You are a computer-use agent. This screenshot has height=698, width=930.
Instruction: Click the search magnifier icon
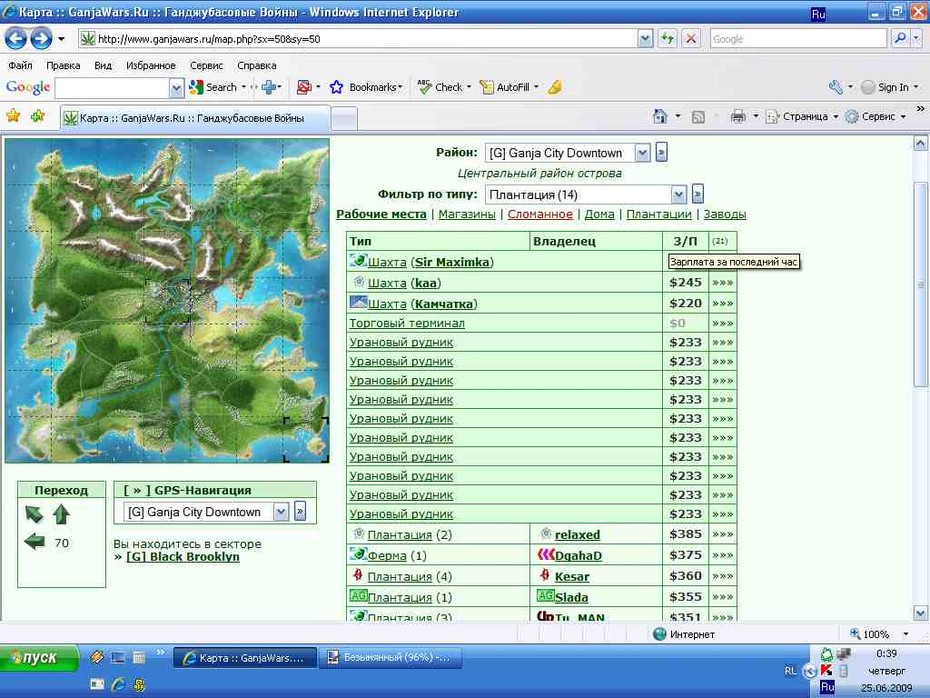900,39
